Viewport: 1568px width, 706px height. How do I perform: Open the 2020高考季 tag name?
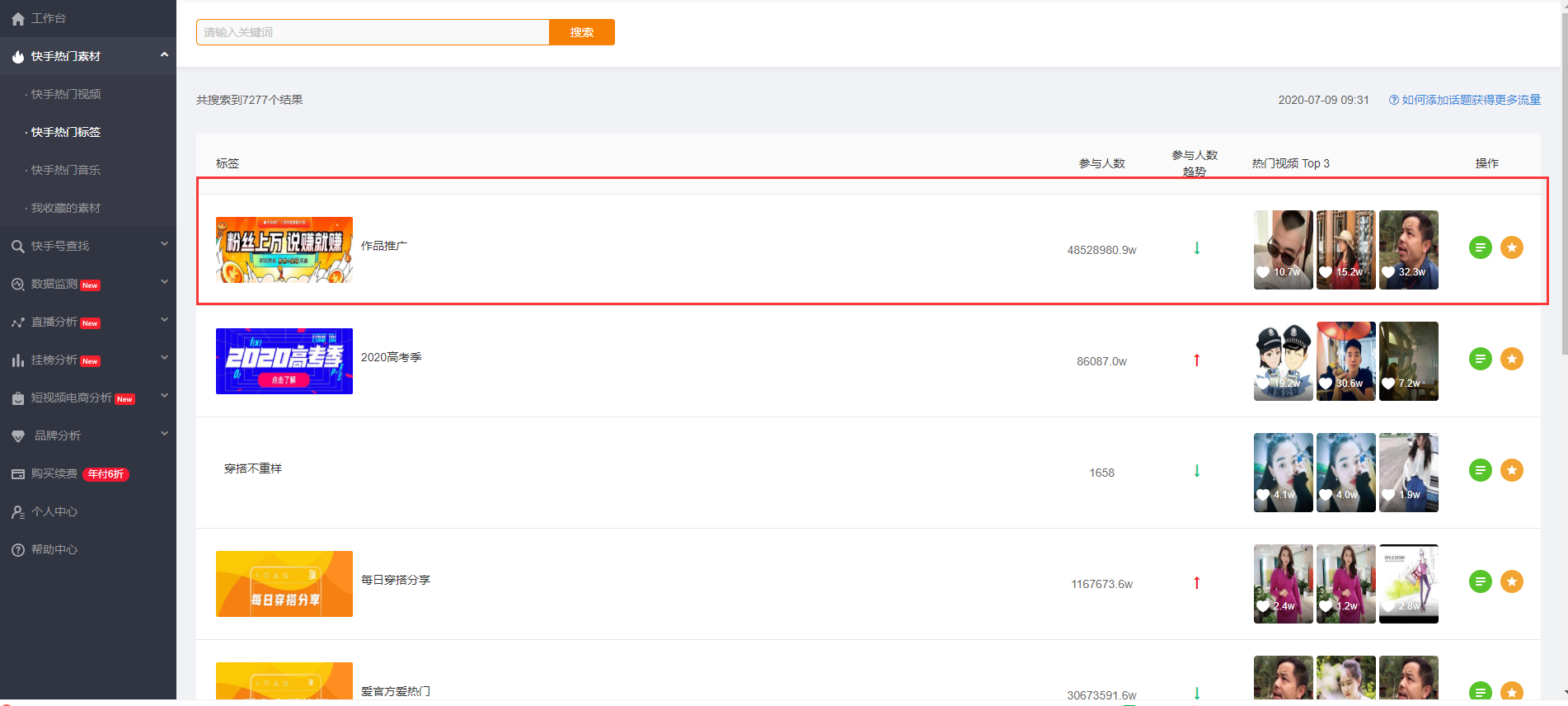click(392, 357)
